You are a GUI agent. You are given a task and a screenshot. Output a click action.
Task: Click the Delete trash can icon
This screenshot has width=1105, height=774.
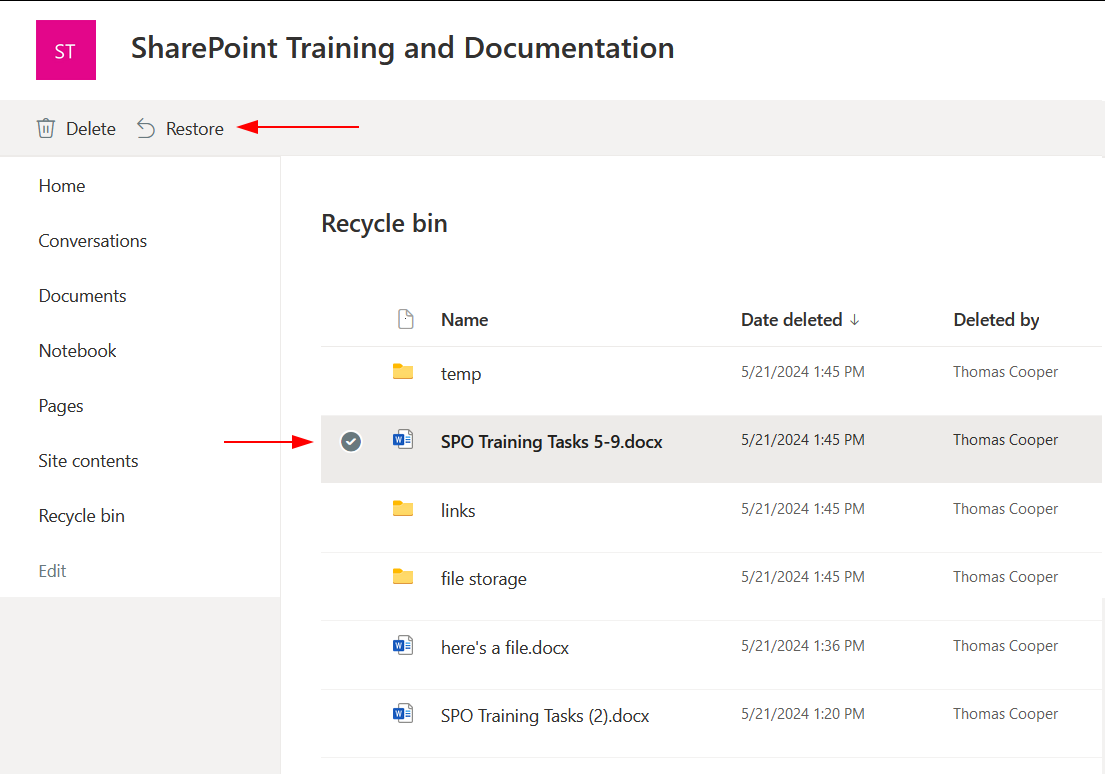click(x=46, y=128)
